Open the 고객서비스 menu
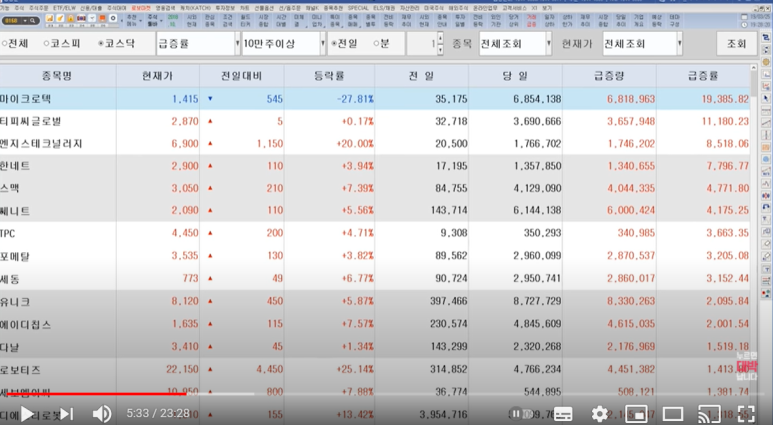Image resolution: width=773 pixels, height=425 pixels. pos(514,8)
